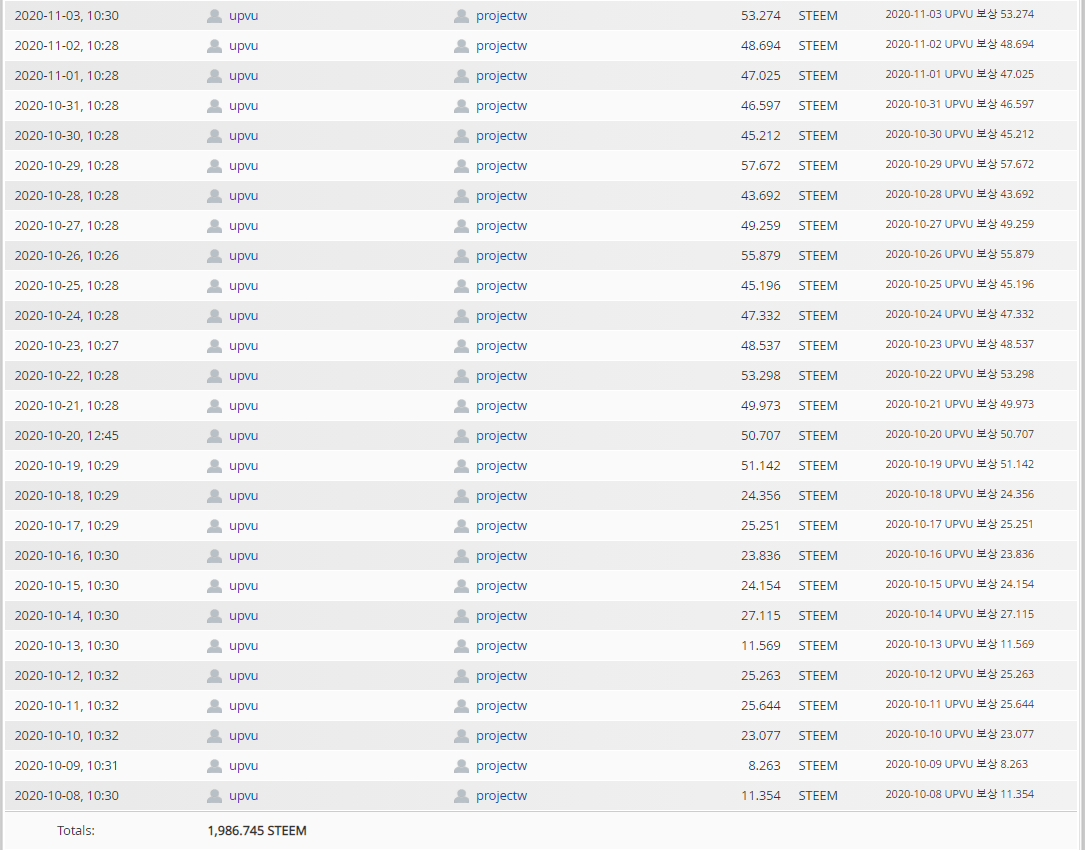Click the upvu avatar icon in the 2020-10-26 row

[x=215, y=256]
